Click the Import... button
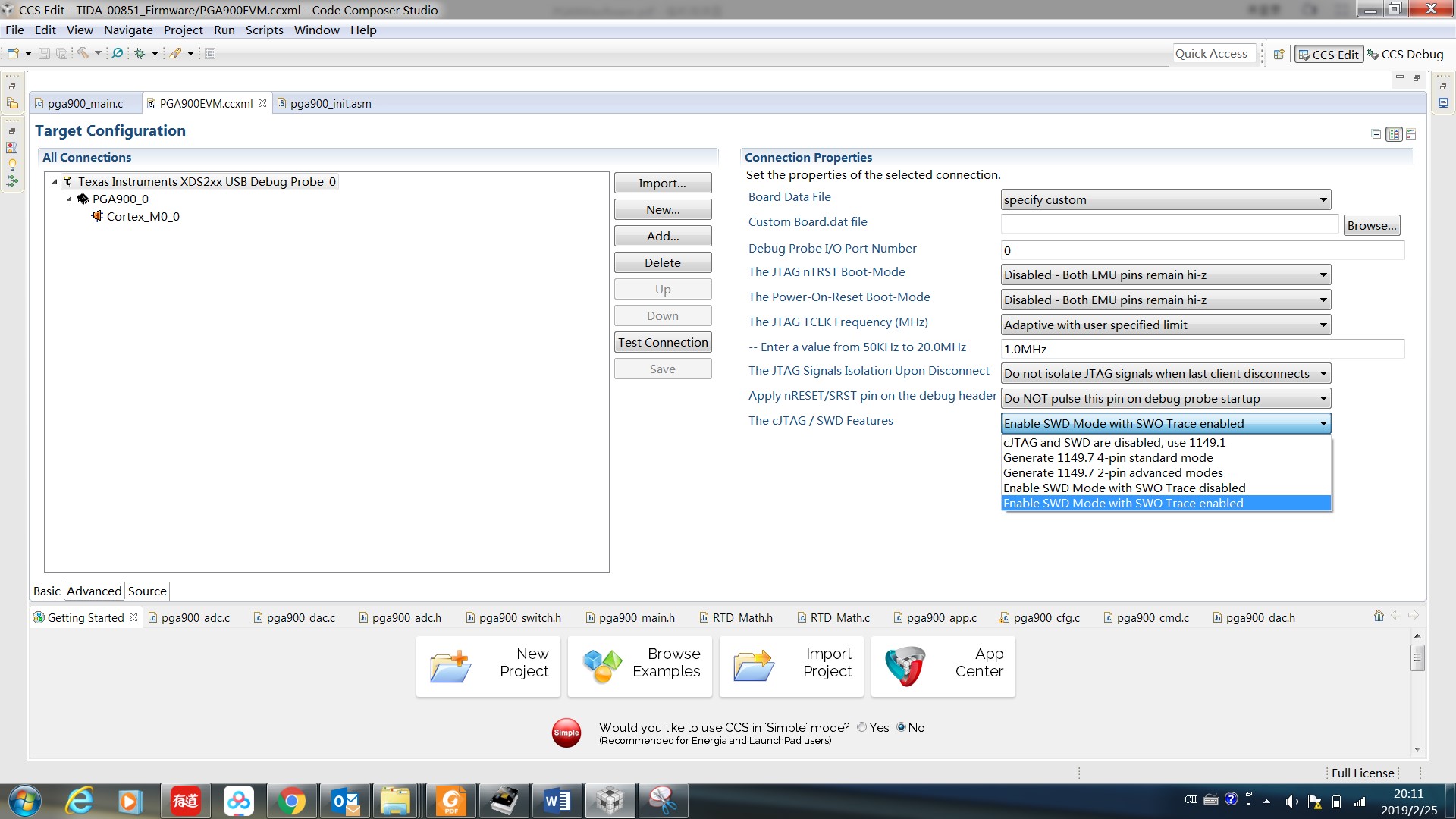 pyautogui.click(x=663, y=184)
